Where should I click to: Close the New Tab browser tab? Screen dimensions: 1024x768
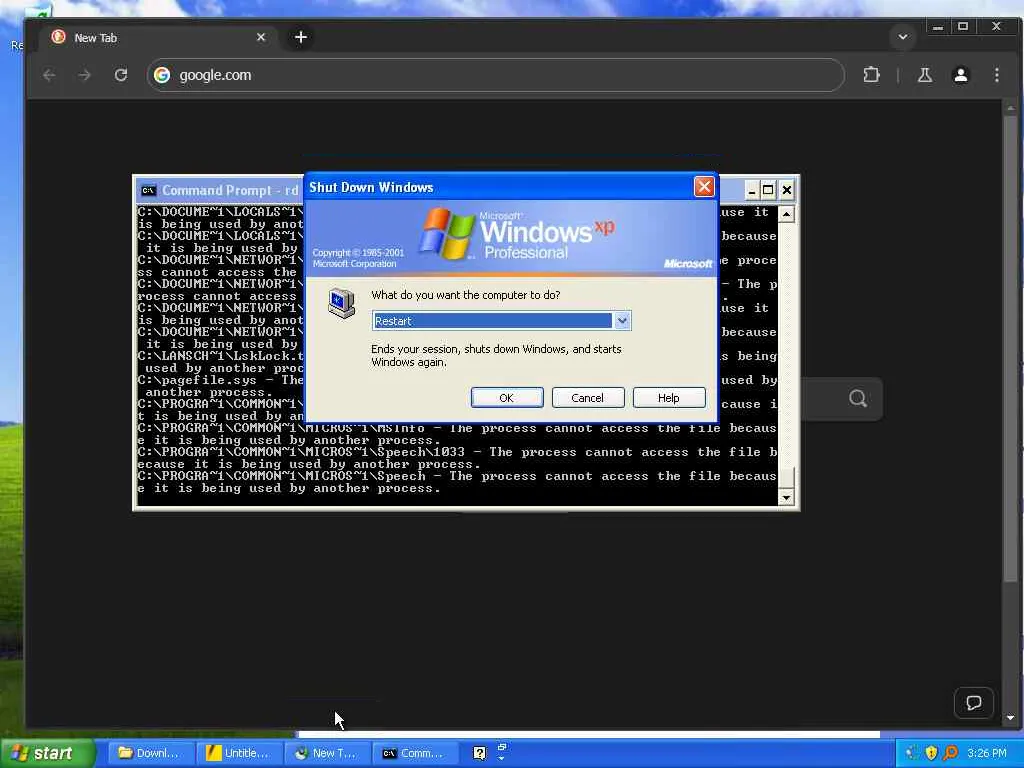tap(261, 37)
